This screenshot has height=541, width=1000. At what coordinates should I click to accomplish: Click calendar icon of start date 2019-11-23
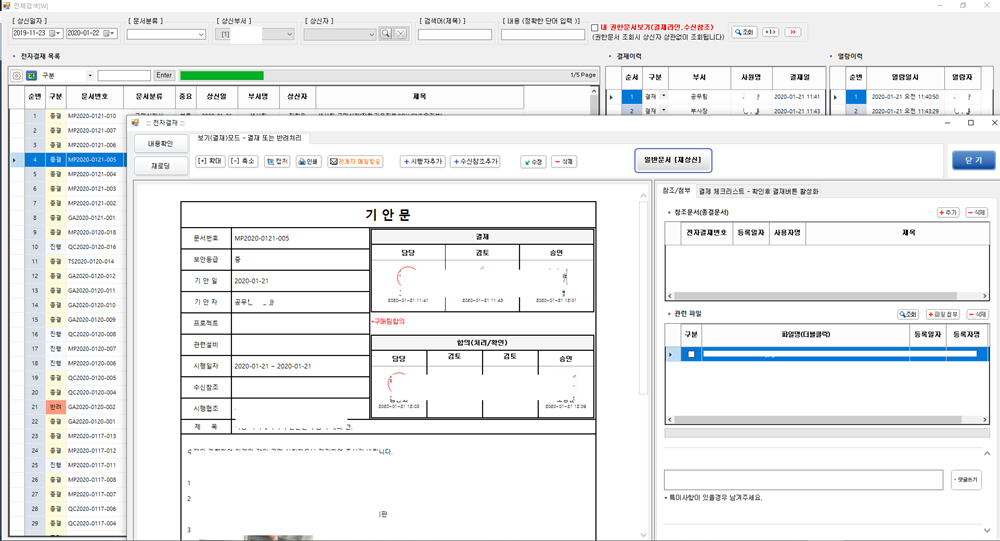(55, 33)
